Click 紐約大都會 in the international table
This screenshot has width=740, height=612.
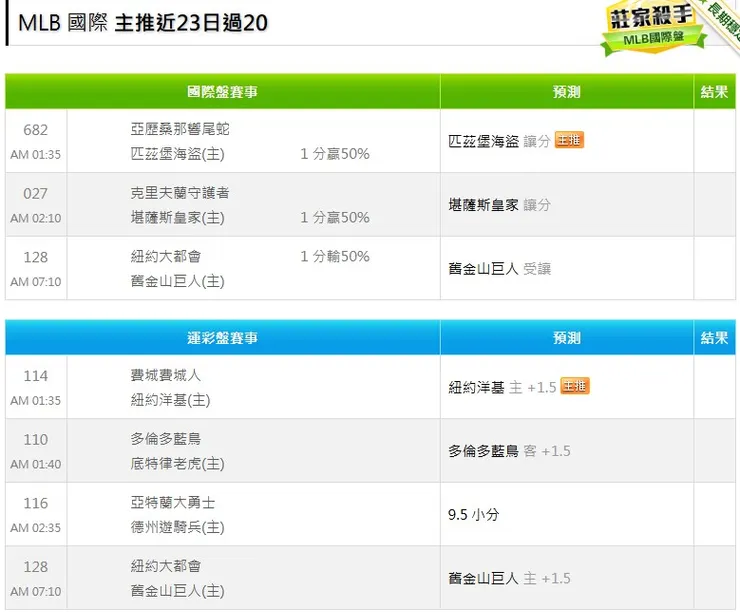(166, 256)
